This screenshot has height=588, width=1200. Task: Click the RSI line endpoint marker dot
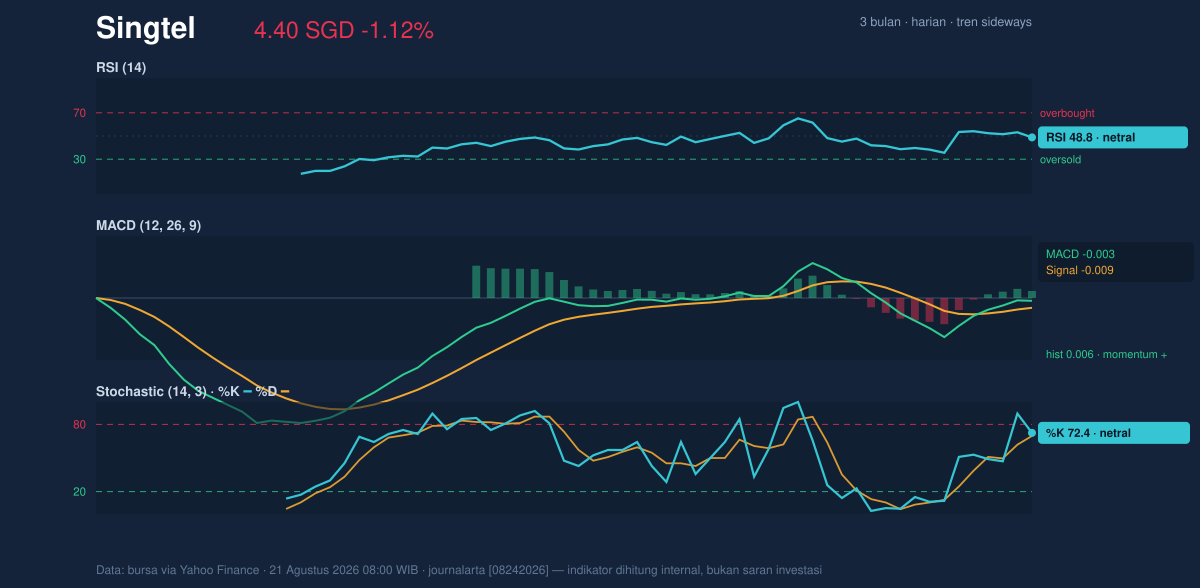pyautogui.click(x=1032, y=137)
